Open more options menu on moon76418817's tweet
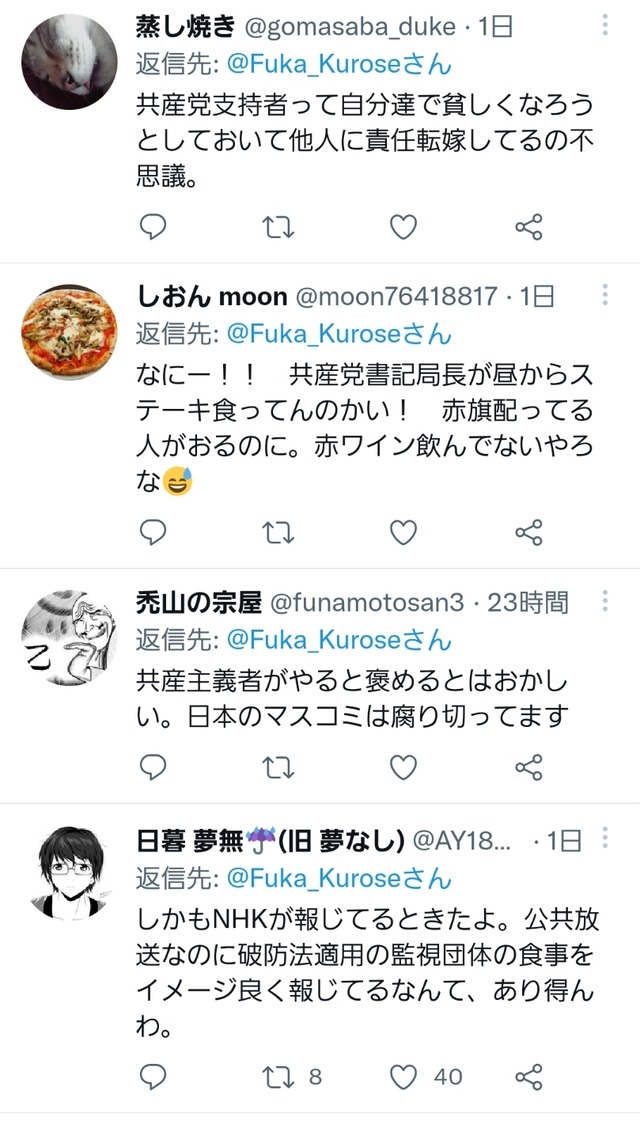Screen dimensions: 640x1124 click(605, 295)
